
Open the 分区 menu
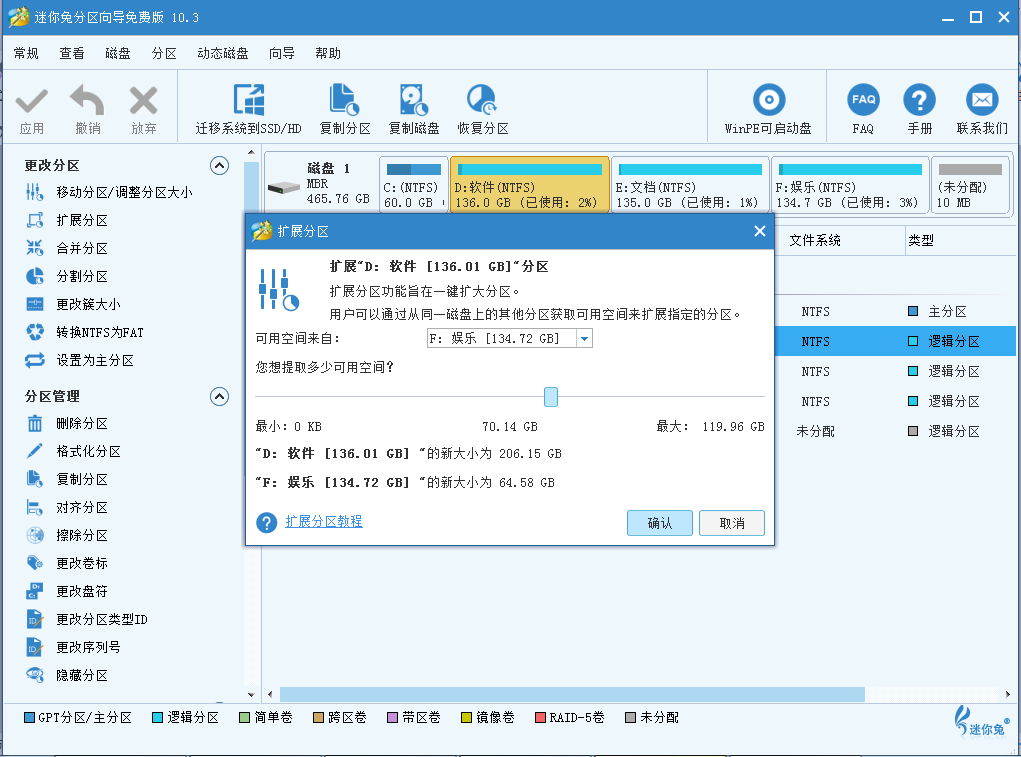164,53
